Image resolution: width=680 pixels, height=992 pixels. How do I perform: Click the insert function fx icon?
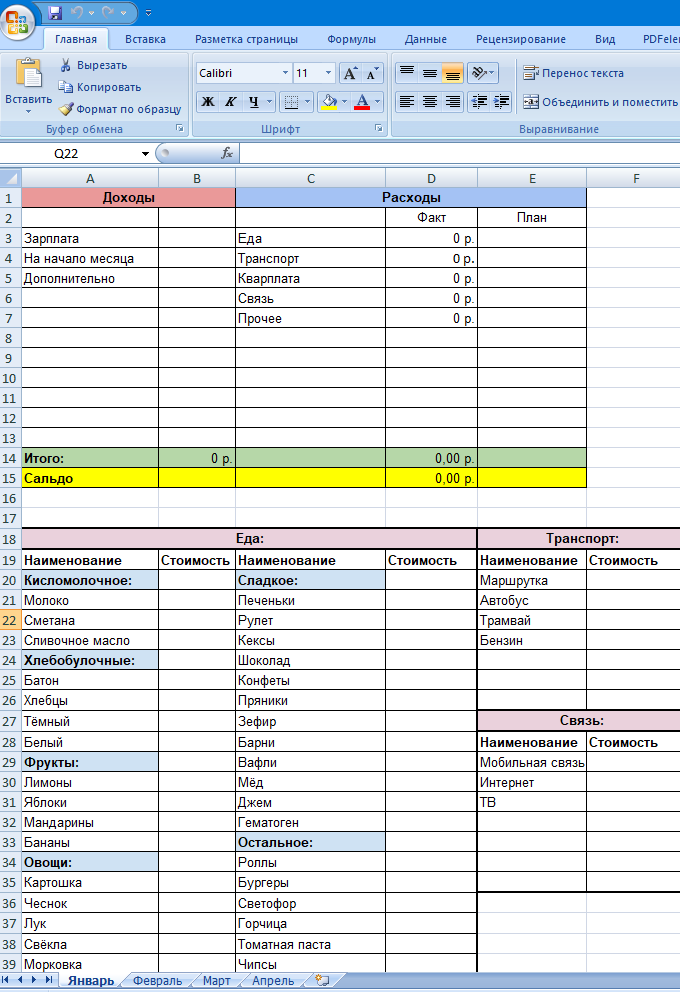pos(227,154)
